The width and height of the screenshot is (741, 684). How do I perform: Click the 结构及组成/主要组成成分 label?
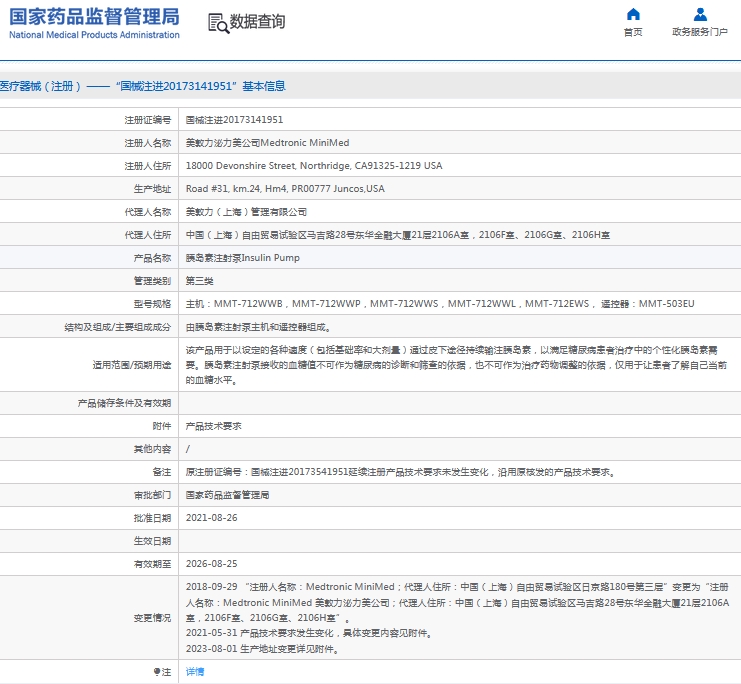pyautogui.click(x=118, y=327)
